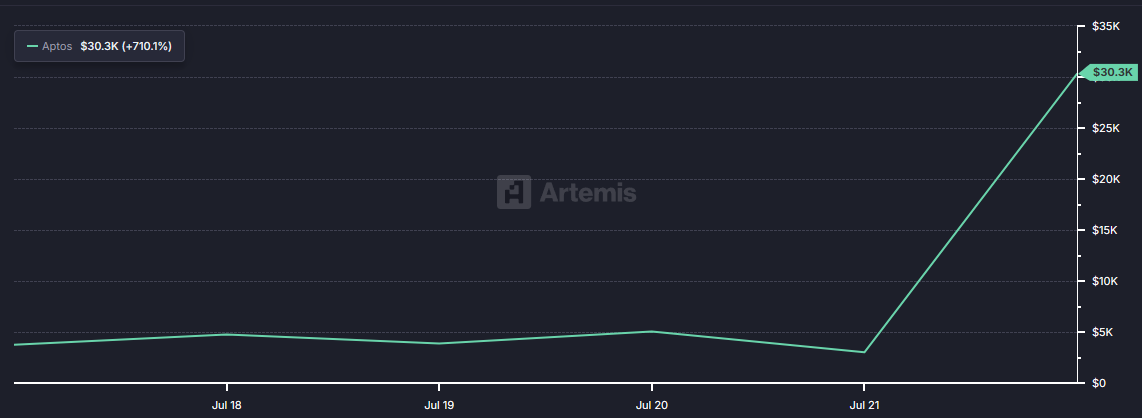Click the $30.3K current value tag
The image size is (1142, 418).
click(1108, 72)
